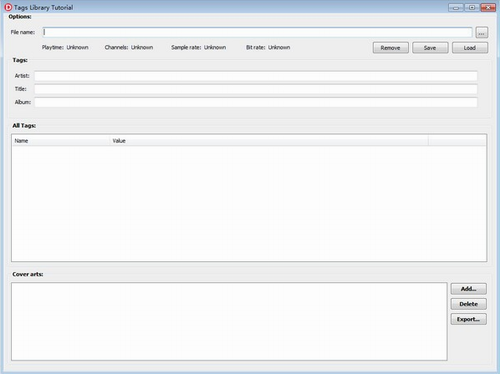Screen dimensions: 500x374
Task: Click the blank third column header in tag list
Action: point(457,141)
